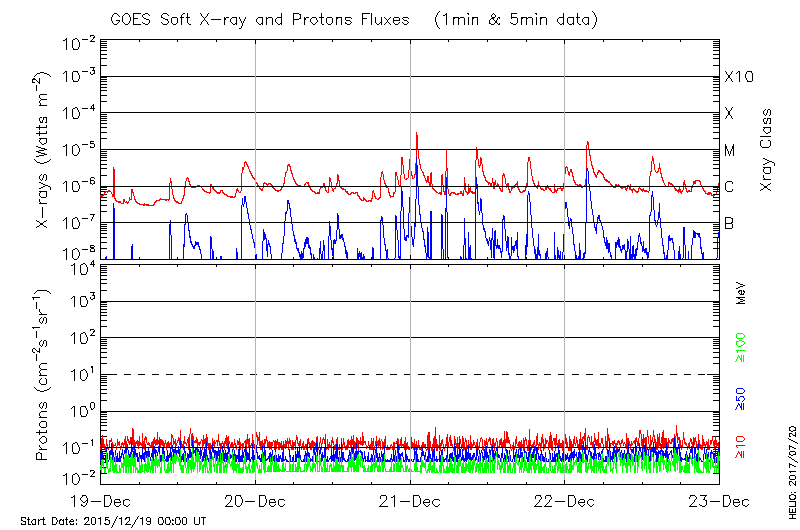Click the blue ≥50 MeV legend label
800x530 pixels.
741,400
